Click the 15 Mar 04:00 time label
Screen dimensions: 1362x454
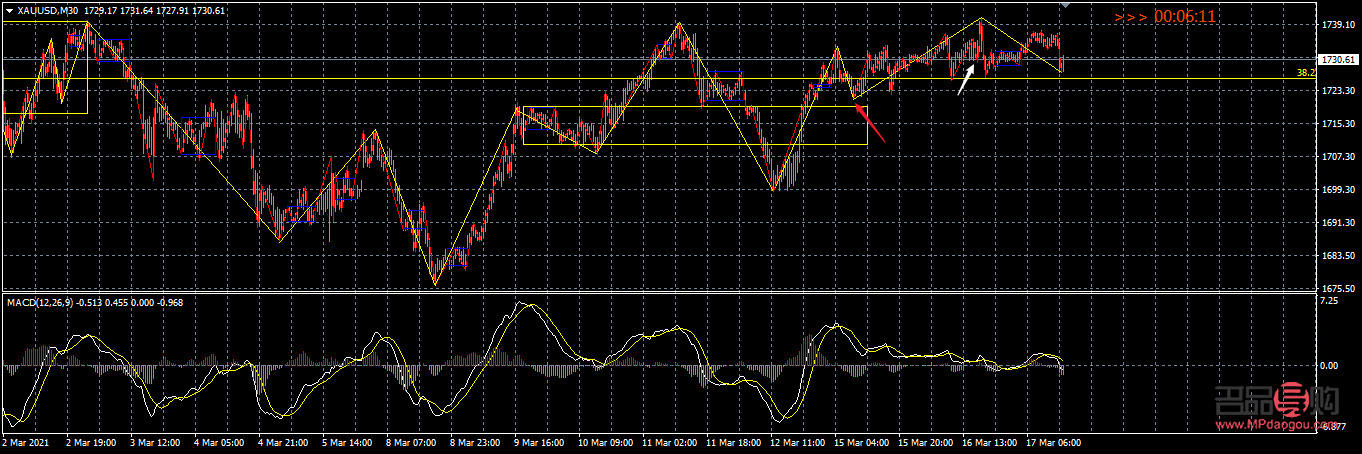[861, 441]
